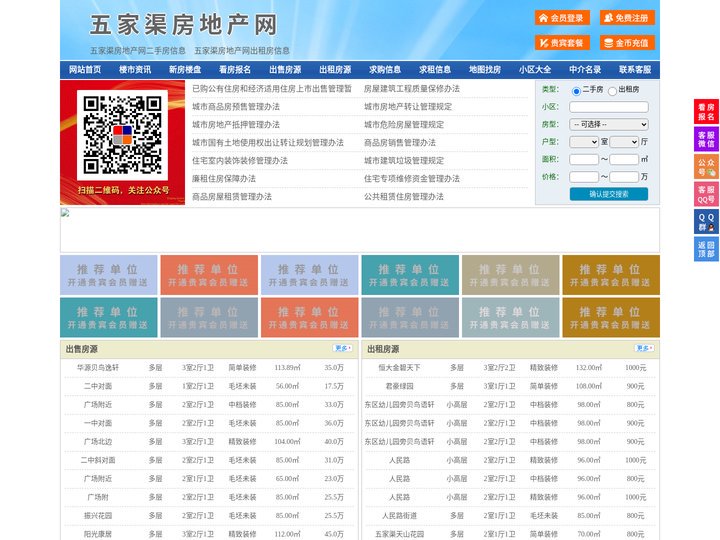720x540 pixels.
Task: Open 城市房地产转让管理规定 link
Action: point(408,107)
